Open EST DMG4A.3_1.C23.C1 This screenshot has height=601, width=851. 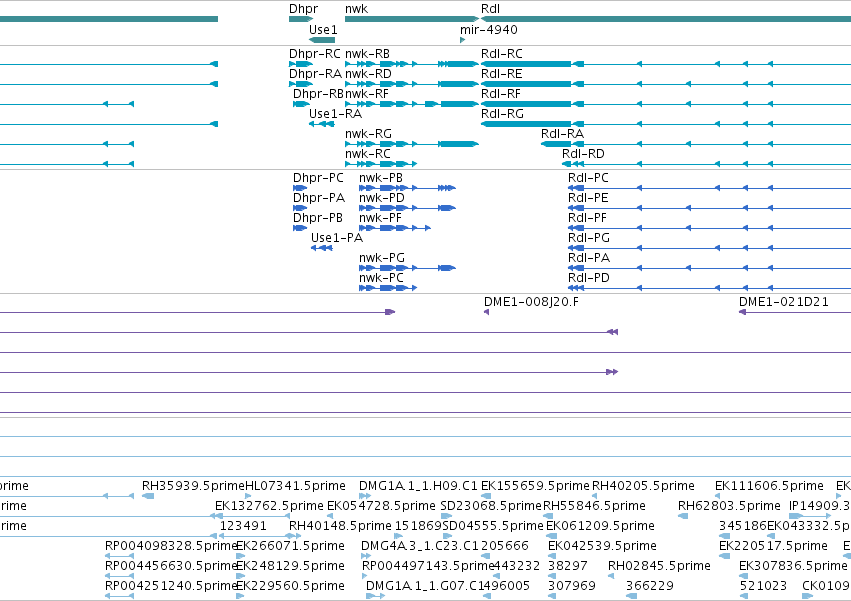point(419,546)
